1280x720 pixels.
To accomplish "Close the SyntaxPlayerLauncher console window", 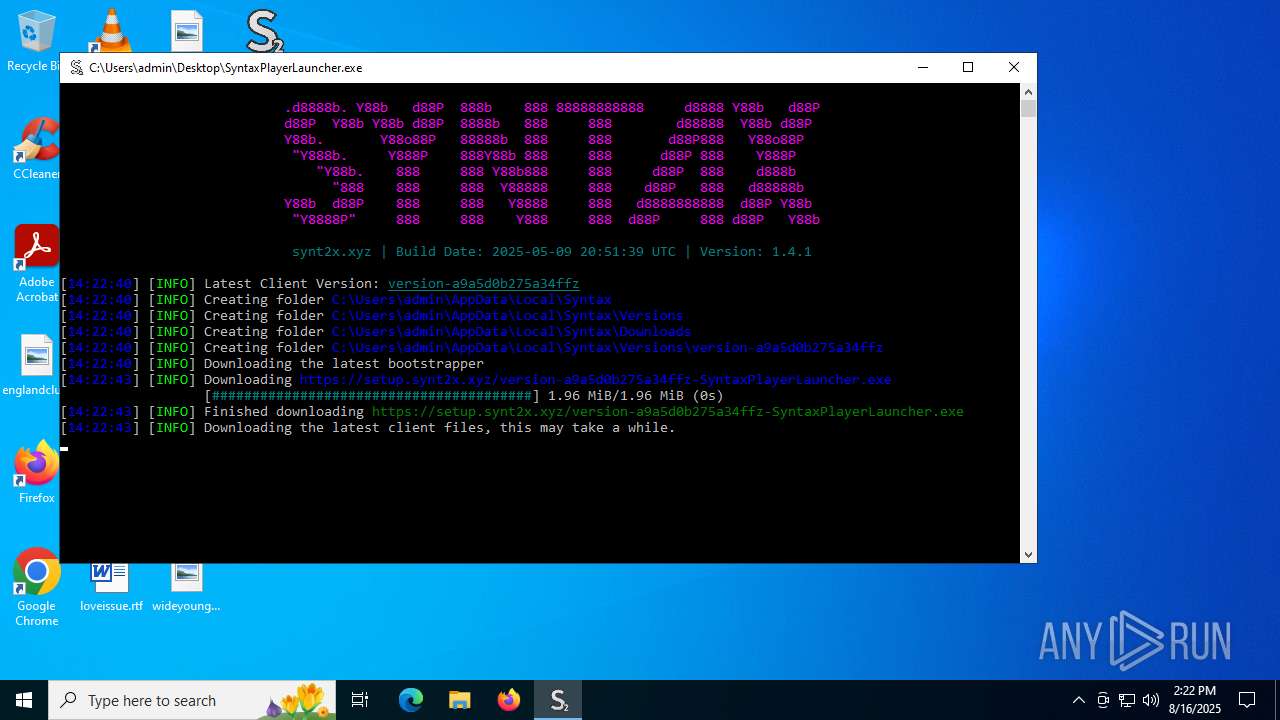I will (x=1013, y=68).
